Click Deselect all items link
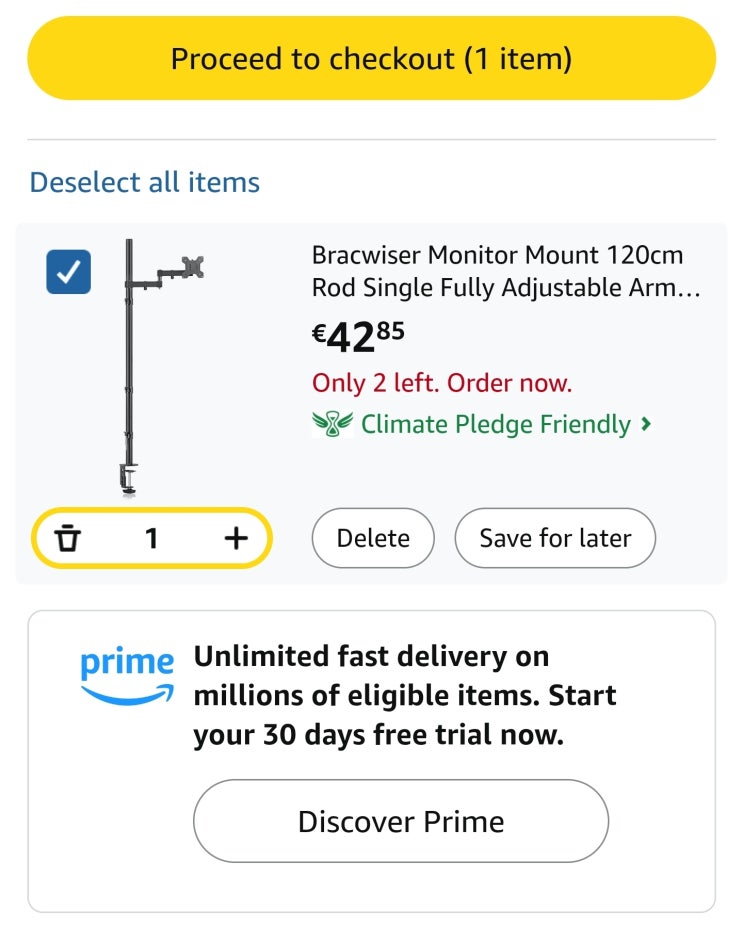The image size is (743, 927). 145,182
